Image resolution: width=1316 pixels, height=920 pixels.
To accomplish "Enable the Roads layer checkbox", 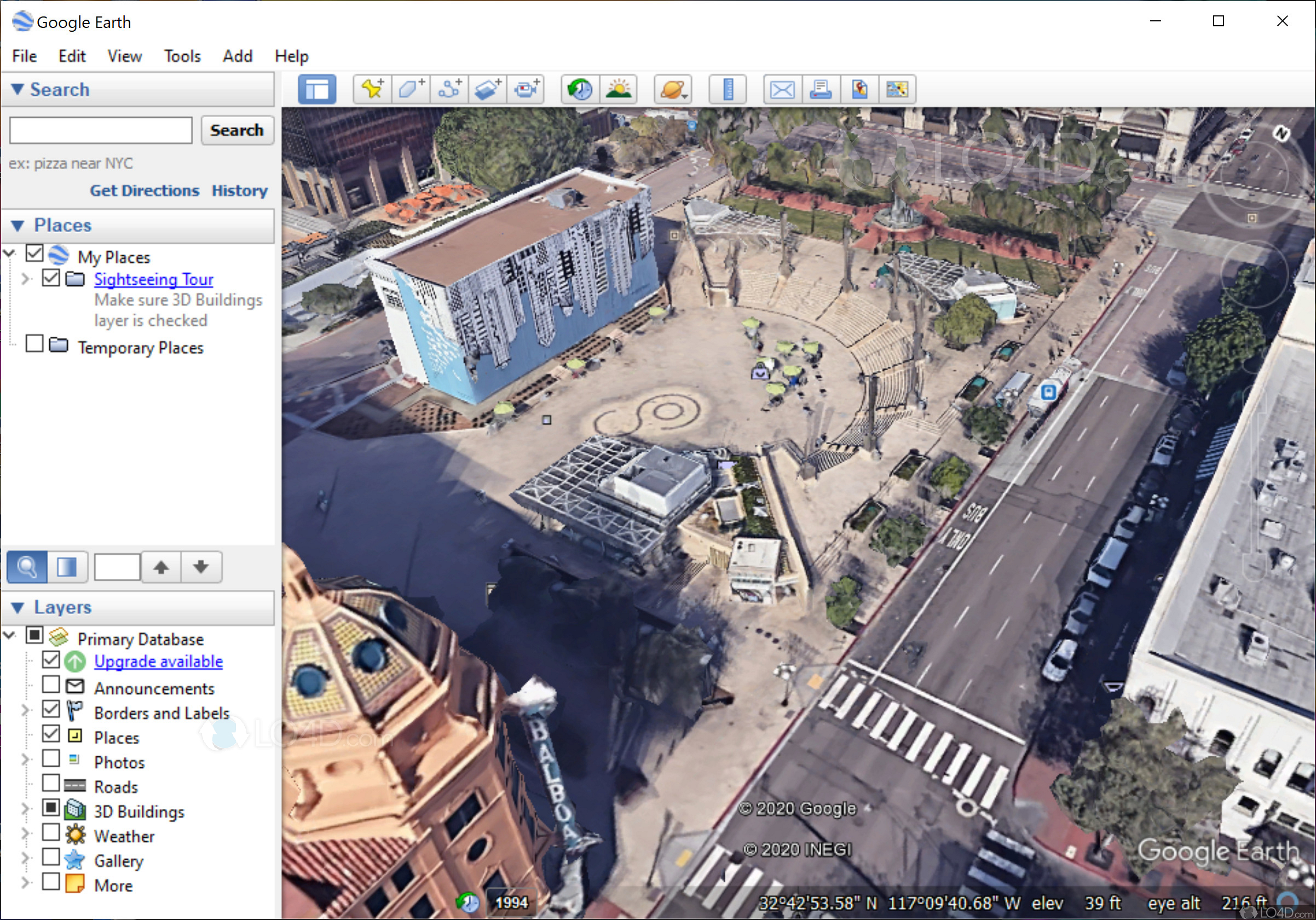I will [x=51, y=784].
